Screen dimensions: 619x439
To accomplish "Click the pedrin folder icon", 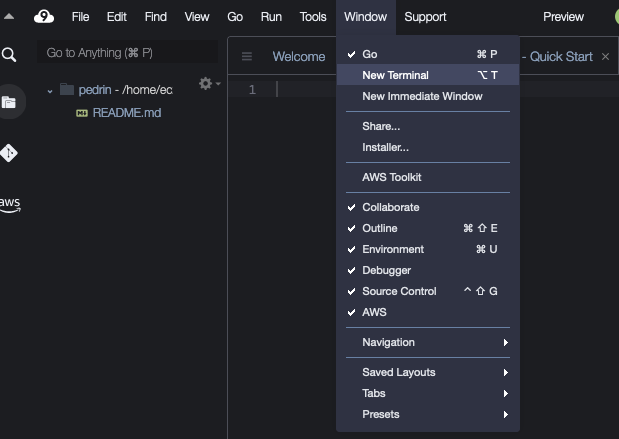I will [x=67, y=90].
